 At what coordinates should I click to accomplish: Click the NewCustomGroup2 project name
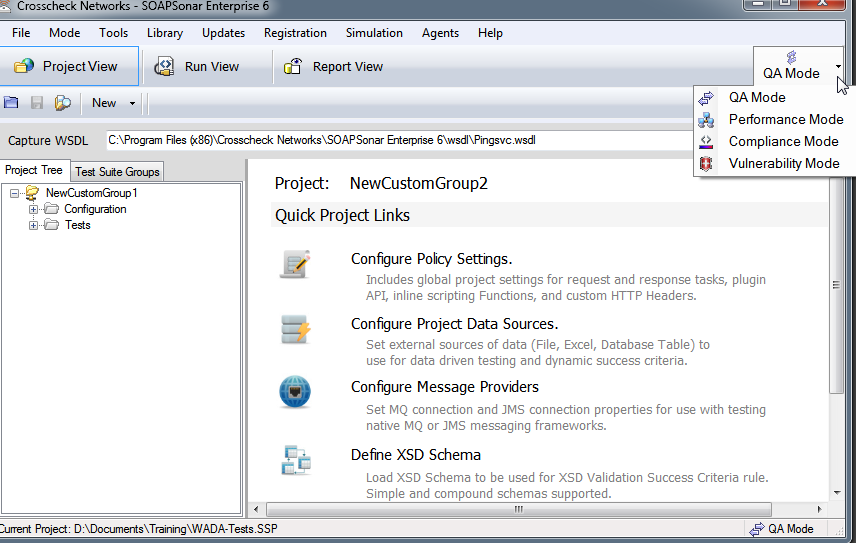[x=418, y=183]
